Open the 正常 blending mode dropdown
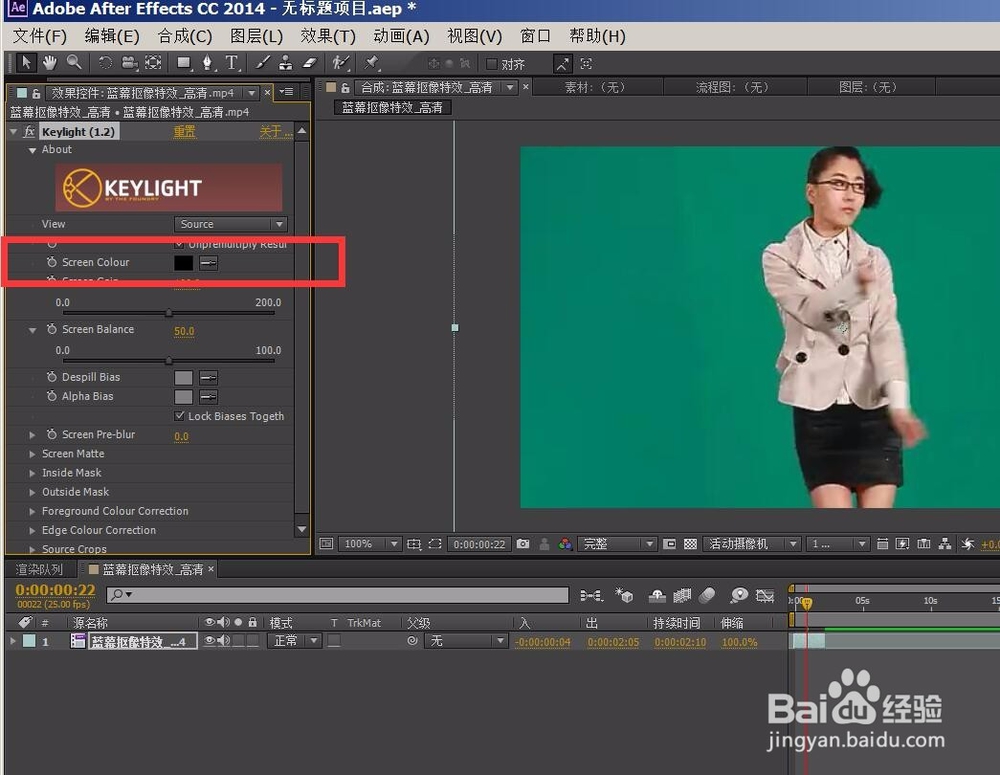Image resolution: width=1000 pixels, height=775 pixels. click(x=295, y=640)
